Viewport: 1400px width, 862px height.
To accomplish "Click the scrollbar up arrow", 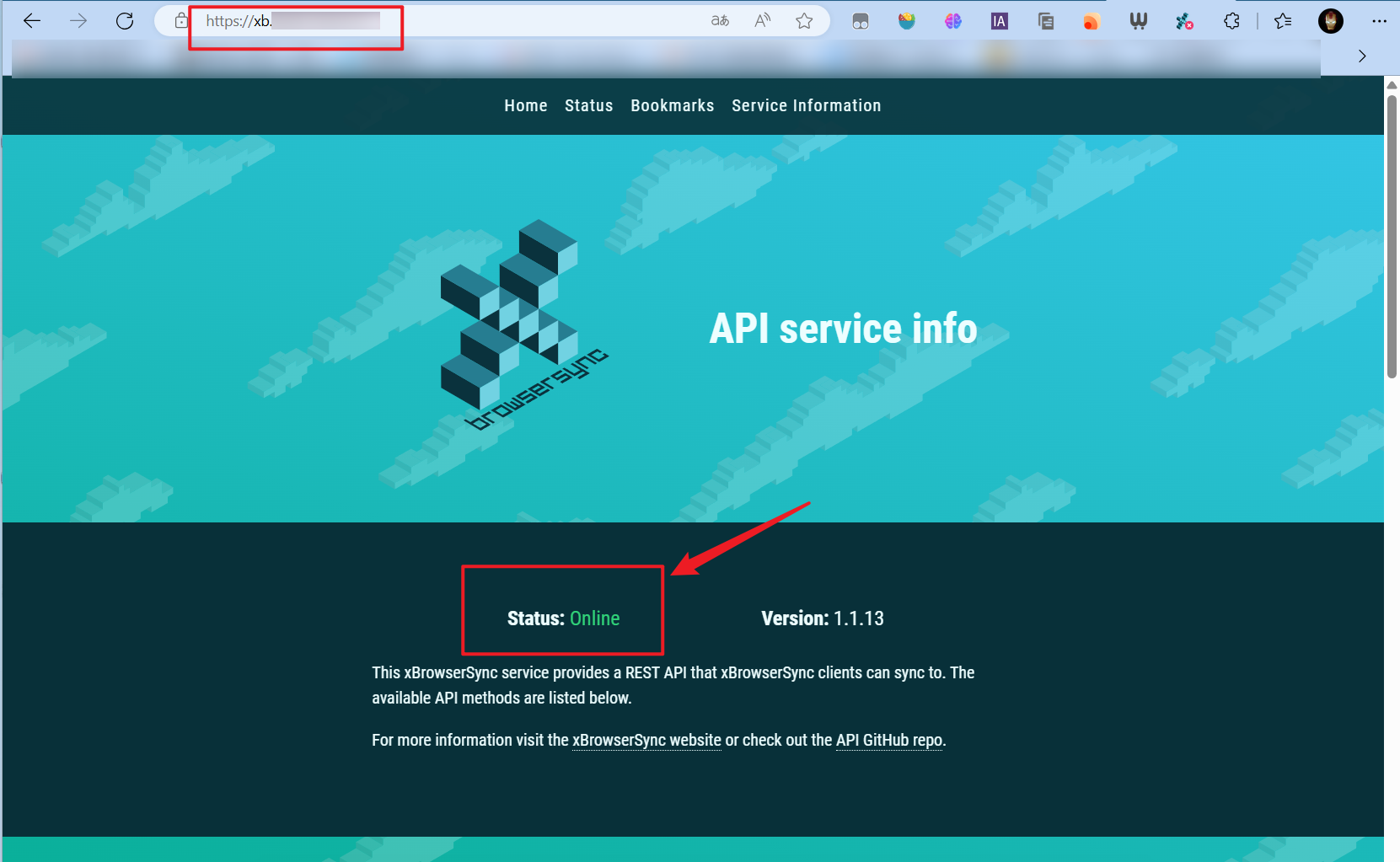I will 1392,84.
